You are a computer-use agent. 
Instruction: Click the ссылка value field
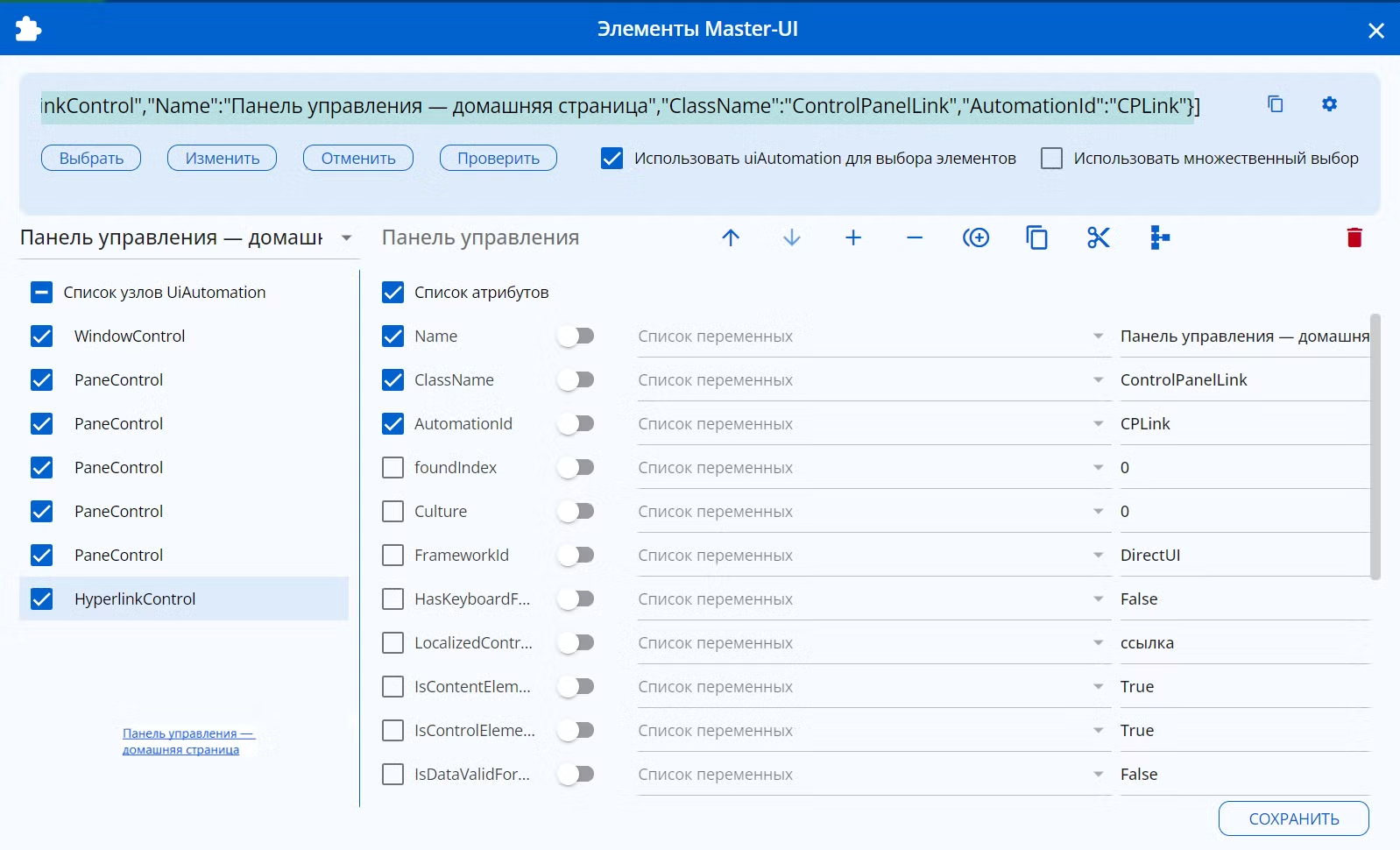click(1244, 643)
